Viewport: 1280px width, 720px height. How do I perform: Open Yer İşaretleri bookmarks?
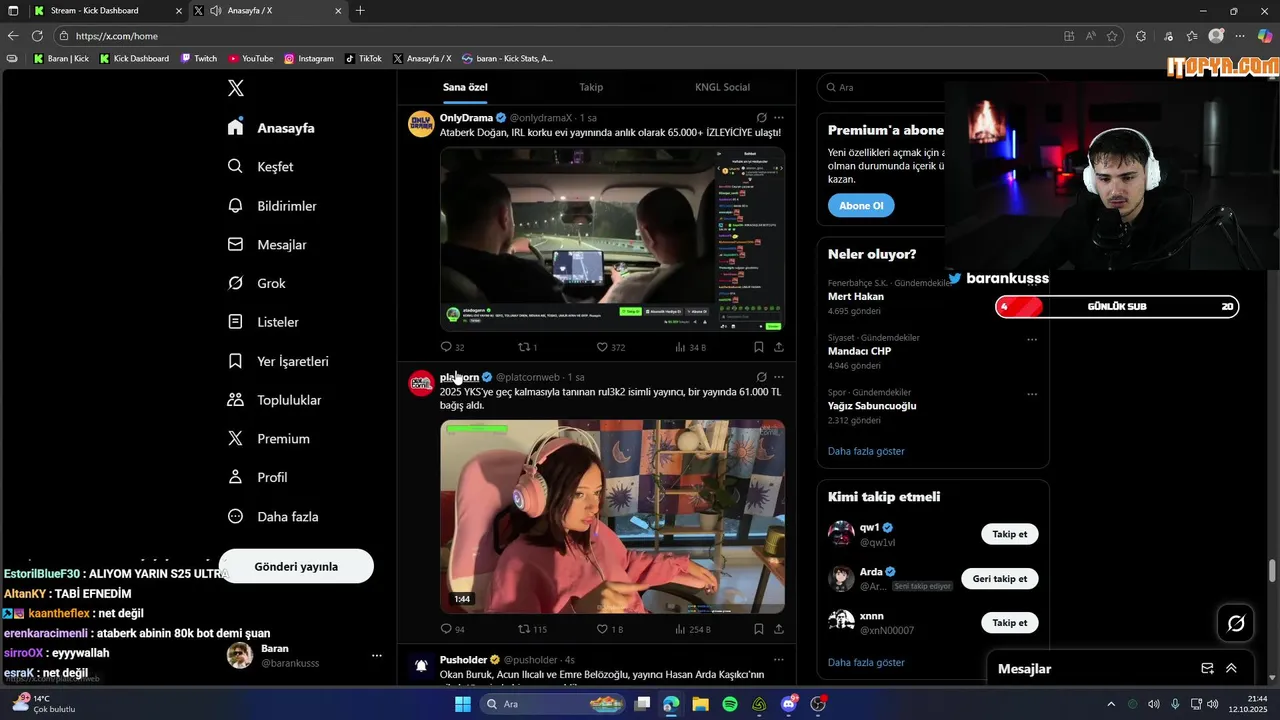(278, 361)
